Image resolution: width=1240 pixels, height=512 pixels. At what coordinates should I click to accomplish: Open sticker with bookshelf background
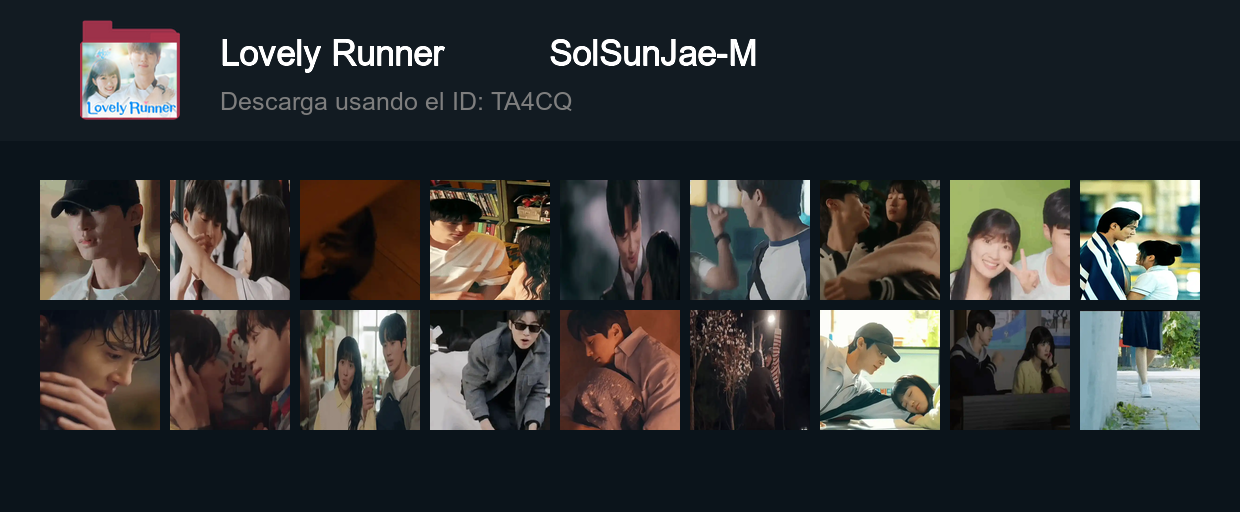pos(490,240)
